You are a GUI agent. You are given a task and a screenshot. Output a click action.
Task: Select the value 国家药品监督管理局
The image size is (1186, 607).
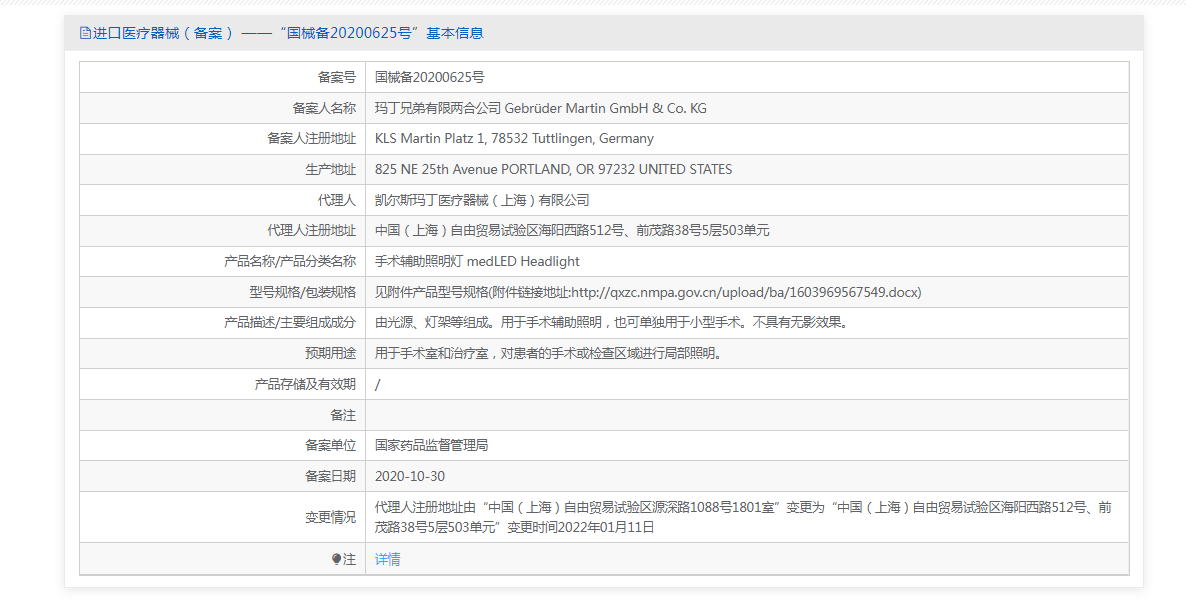pos(431,445)
